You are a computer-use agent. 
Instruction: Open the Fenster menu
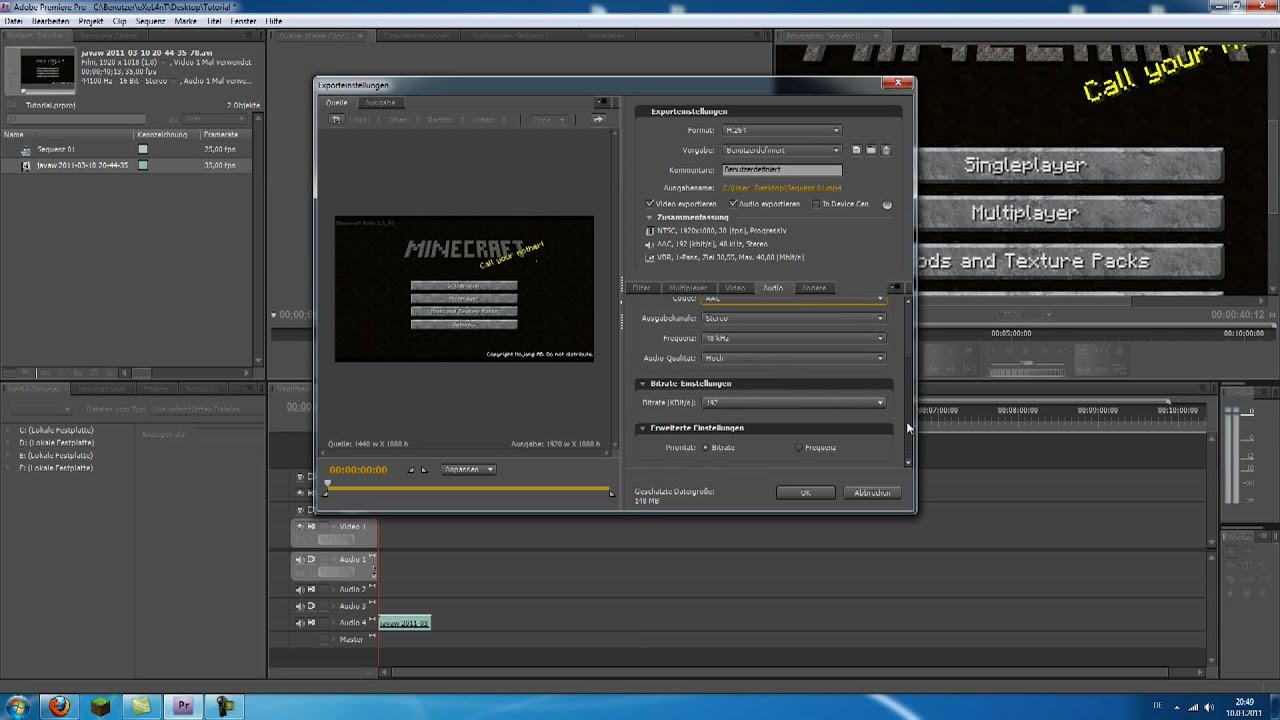coord(243,21)
